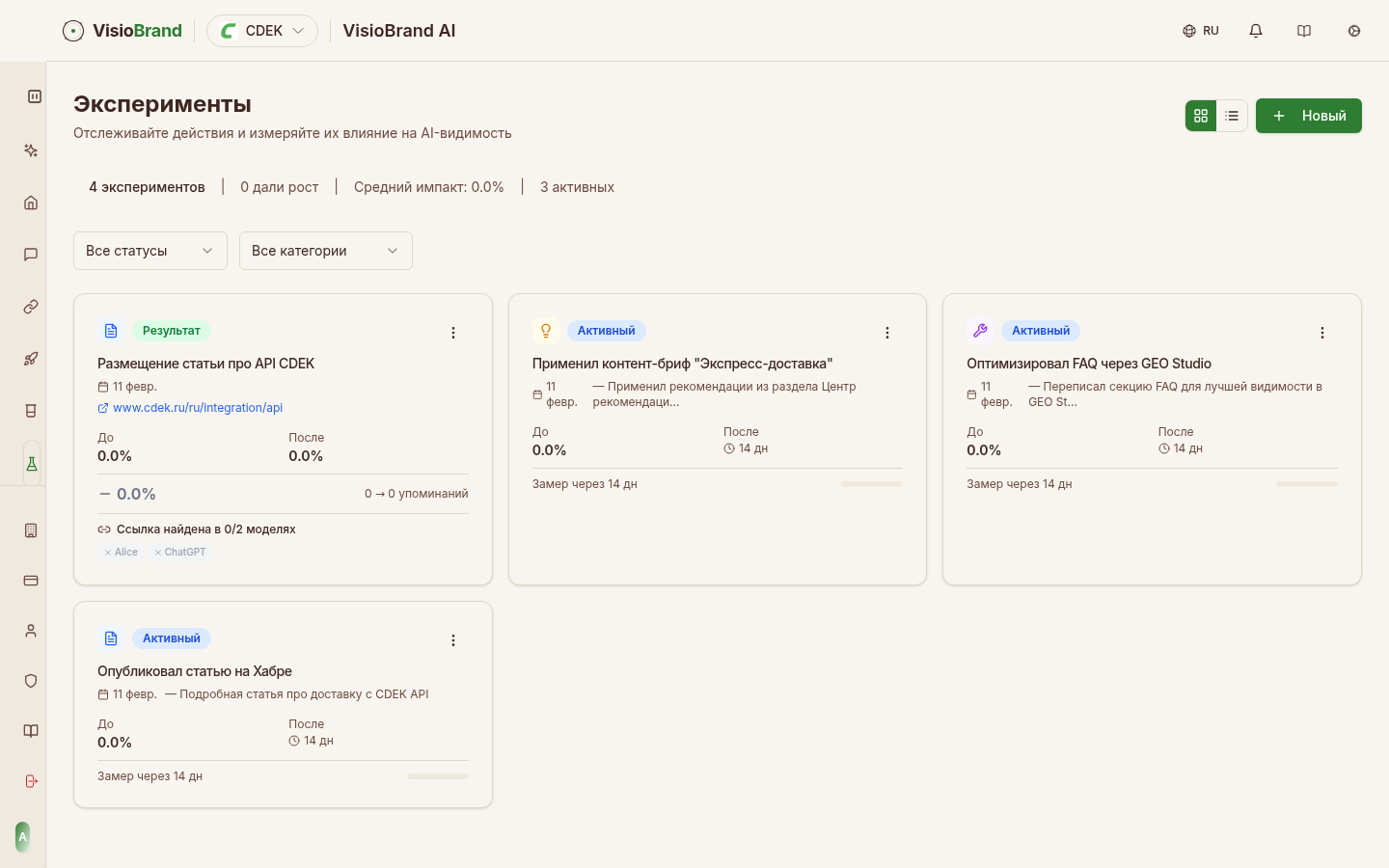Expand the 'Все статусы' dropdown

pyautogui.click(x=150, y=251)
